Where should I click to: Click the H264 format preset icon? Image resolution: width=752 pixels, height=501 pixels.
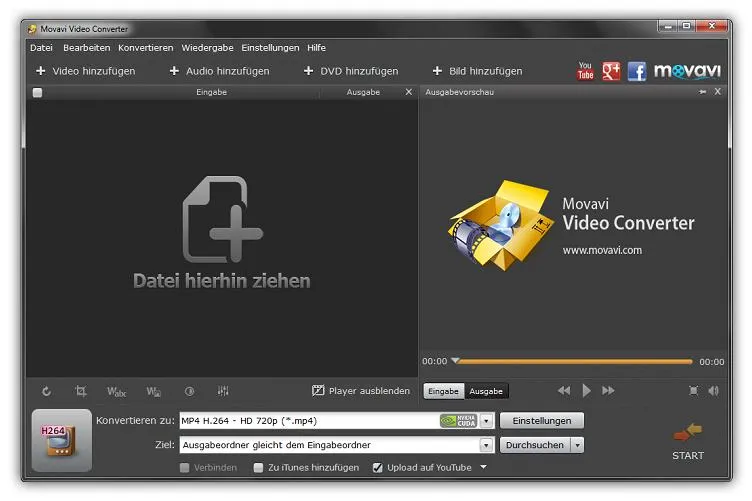point(61,440)
